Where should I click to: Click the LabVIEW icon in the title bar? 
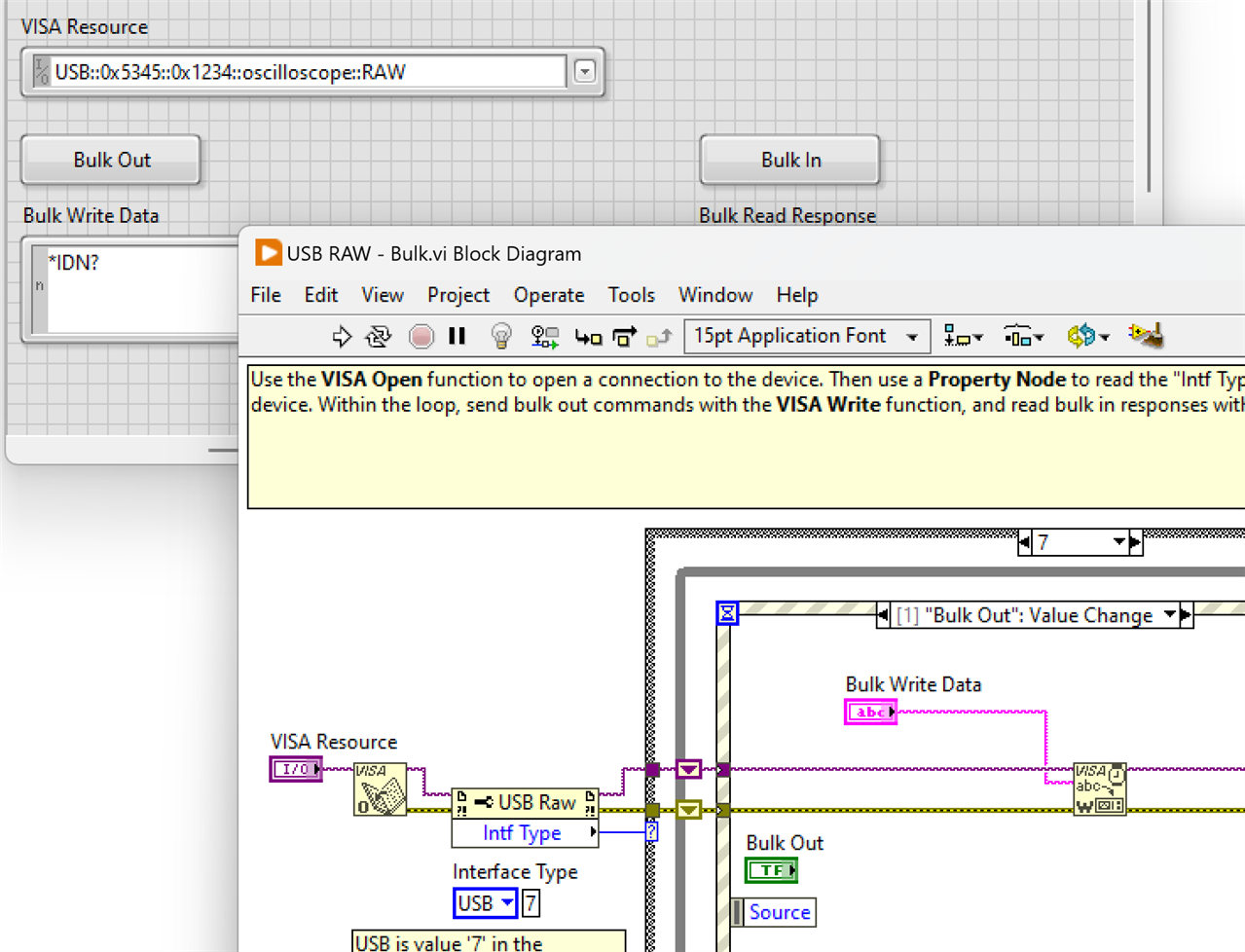268,253
